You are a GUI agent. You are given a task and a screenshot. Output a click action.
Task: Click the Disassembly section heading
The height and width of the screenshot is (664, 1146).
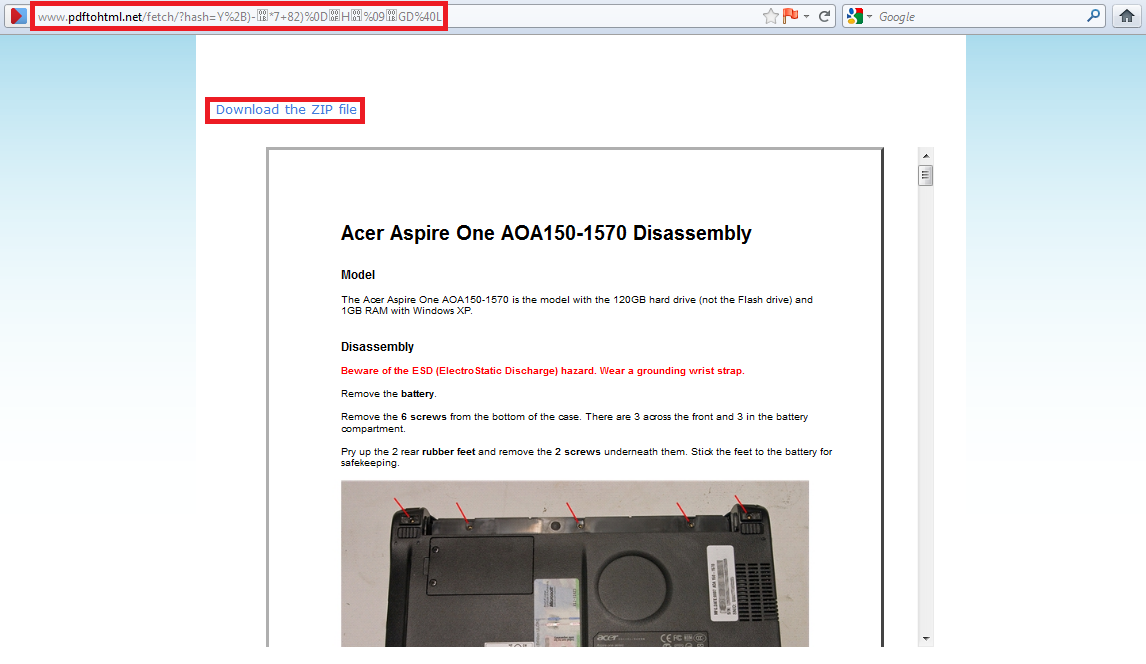[377, 347]
